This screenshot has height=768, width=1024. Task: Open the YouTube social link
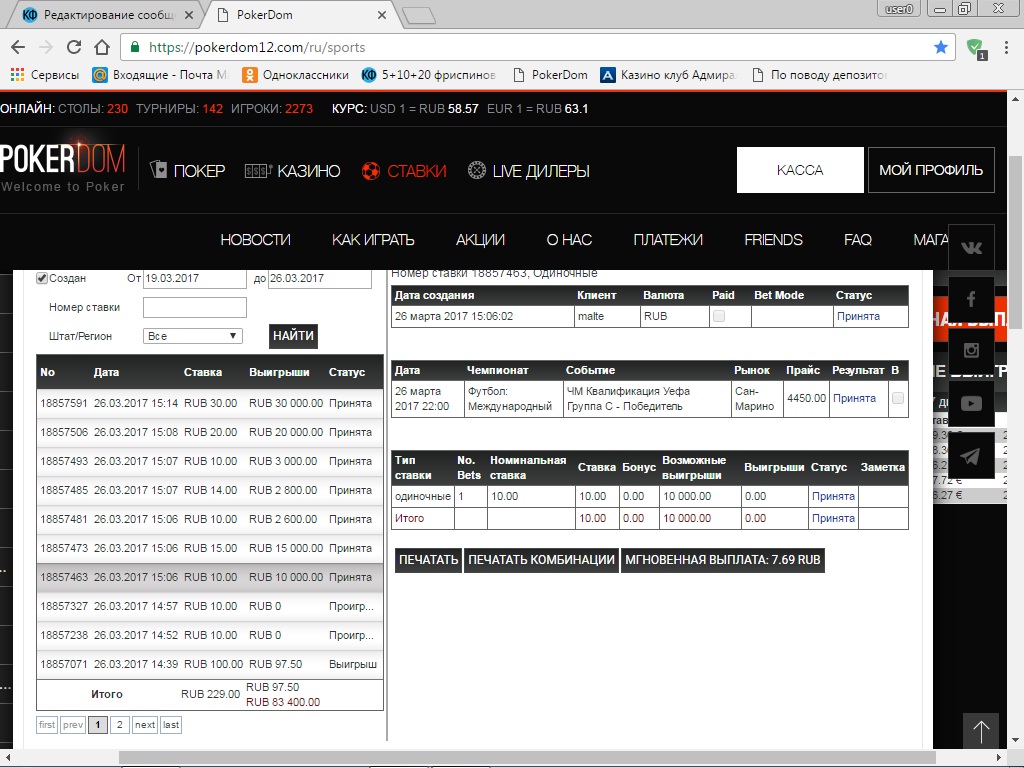tap(971, 403)
